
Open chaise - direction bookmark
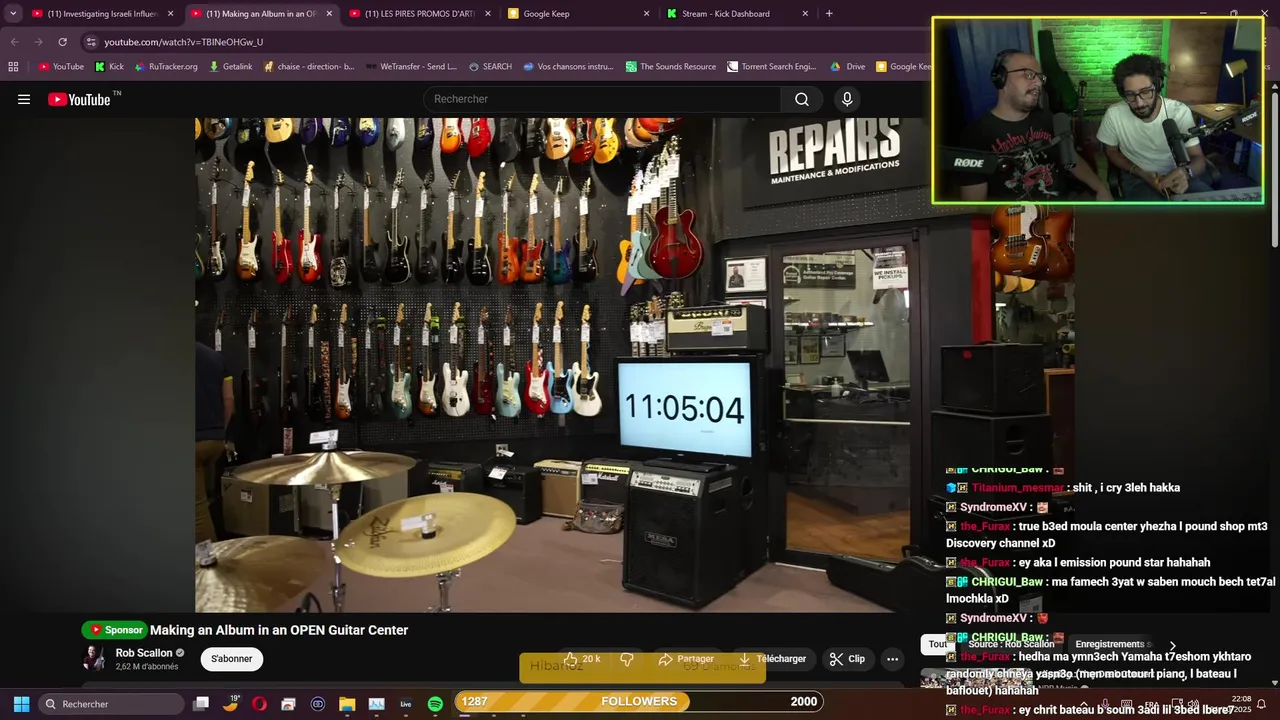308,67
